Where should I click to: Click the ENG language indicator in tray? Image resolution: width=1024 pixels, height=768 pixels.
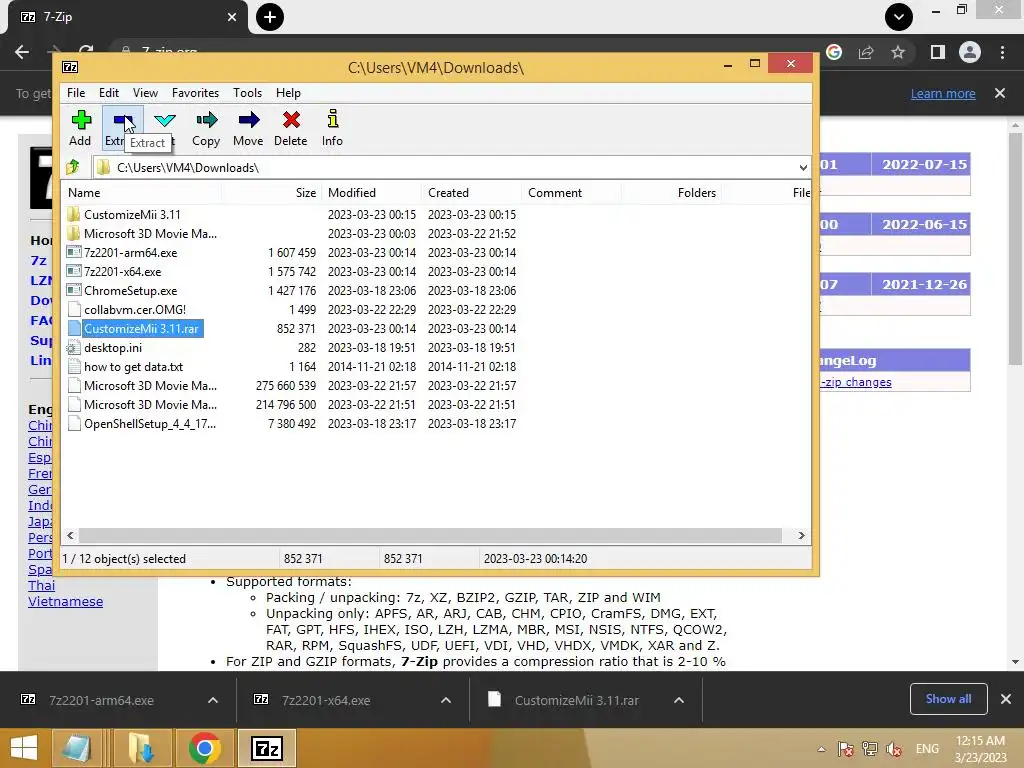927,748
